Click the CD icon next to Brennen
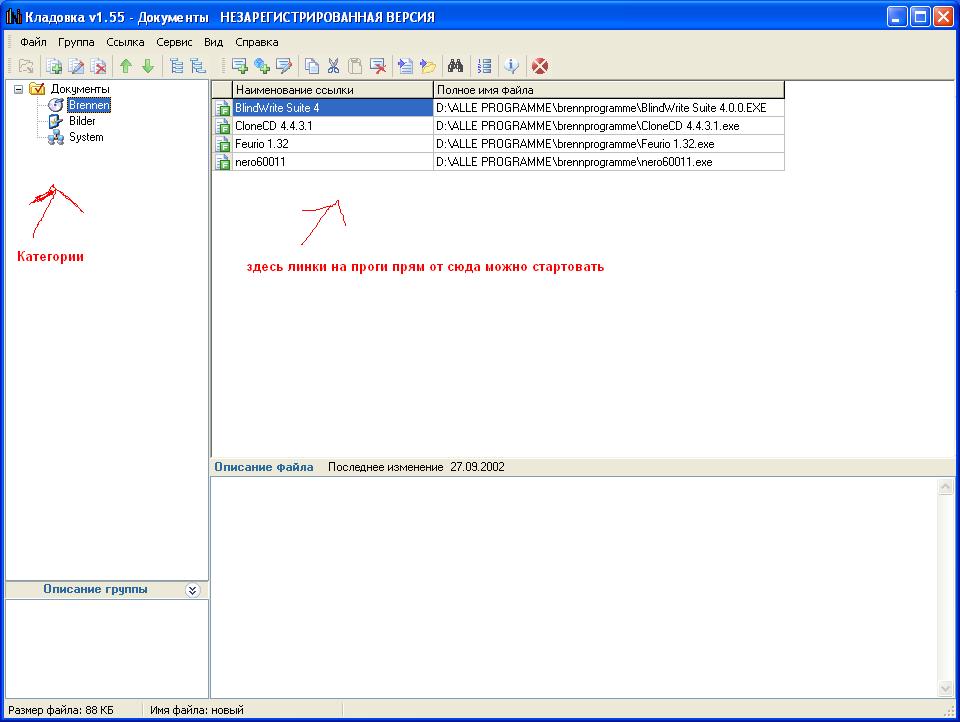 [x=56, y=105]
